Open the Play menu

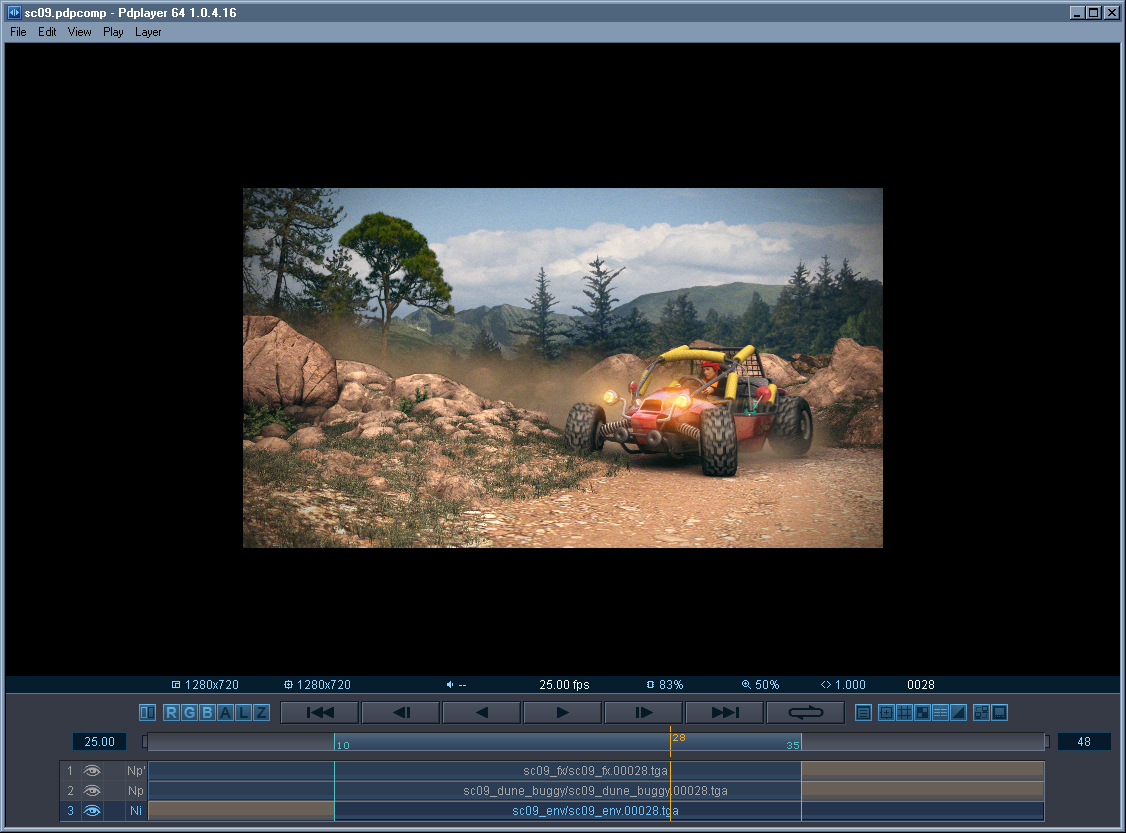point(113,32)
